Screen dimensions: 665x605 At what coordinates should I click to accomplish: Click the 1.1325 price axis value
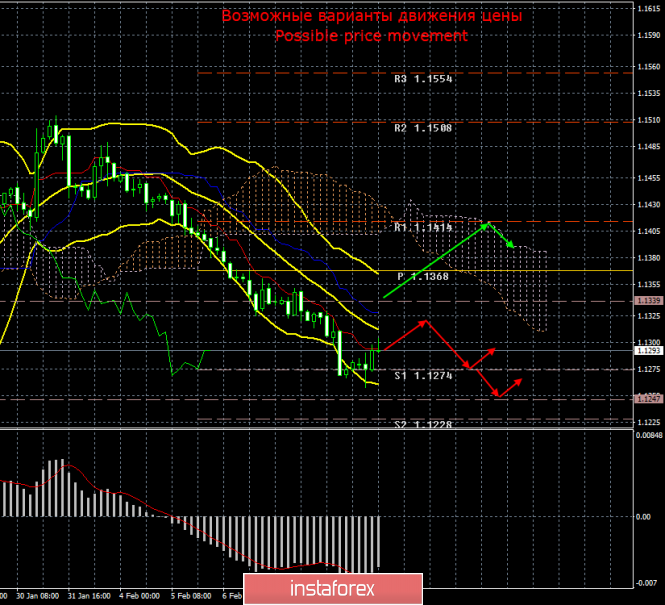pyautogui.click(x=649, y=316)
